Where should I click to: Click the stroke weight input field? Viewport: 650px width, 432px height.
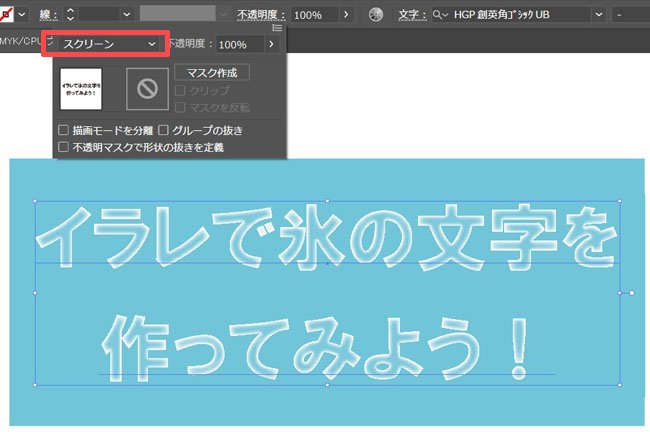pyautogui.click(x=99, y=15)
